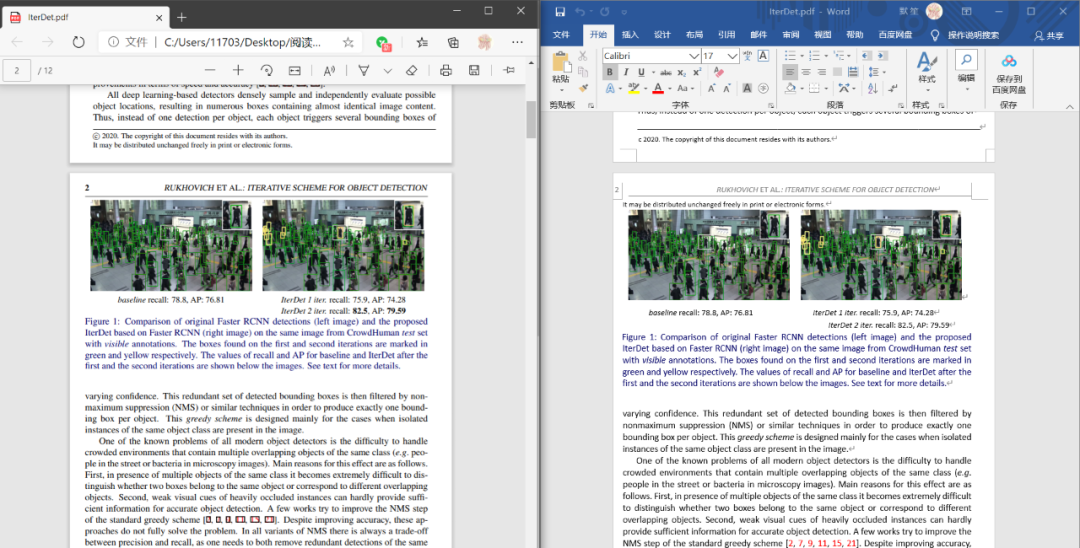1080x548 pixels.
Task: Switch to the 布局 ribbon tab
Action: (694, 34)
